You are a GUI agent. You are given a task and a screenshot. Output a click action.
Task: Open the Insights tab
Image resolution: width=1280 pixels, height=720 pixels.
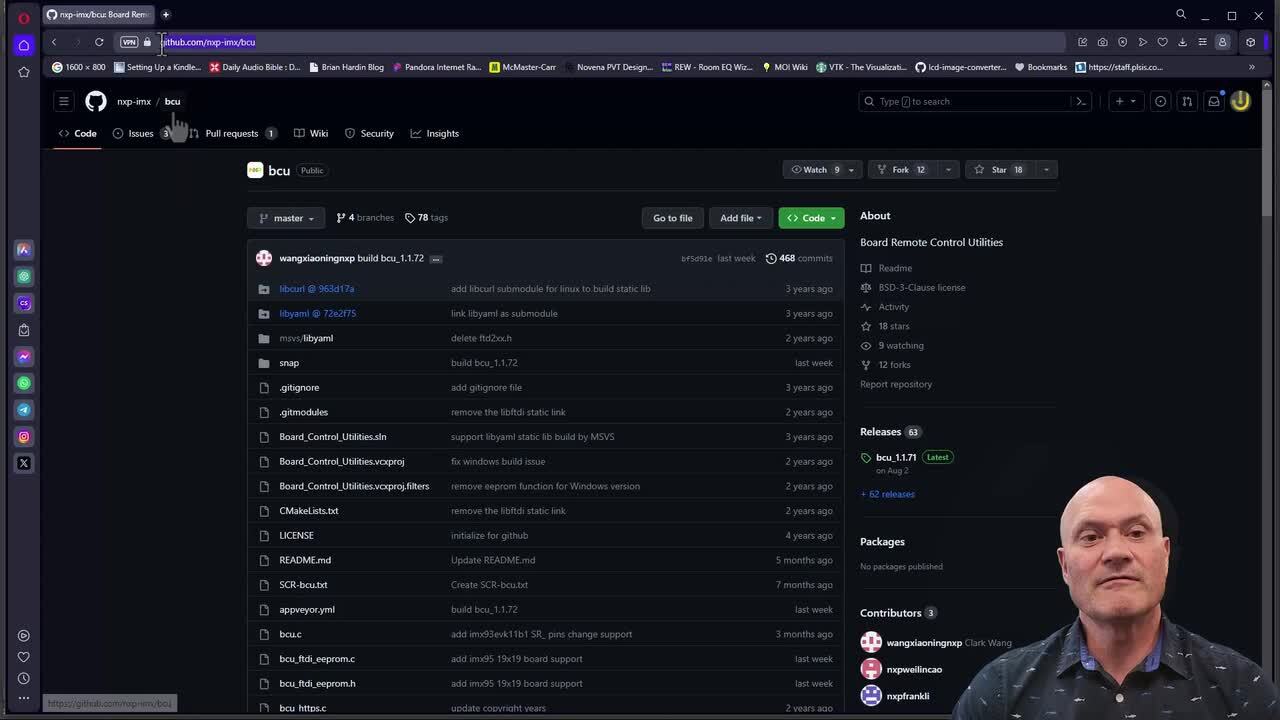tap(435, 133)
